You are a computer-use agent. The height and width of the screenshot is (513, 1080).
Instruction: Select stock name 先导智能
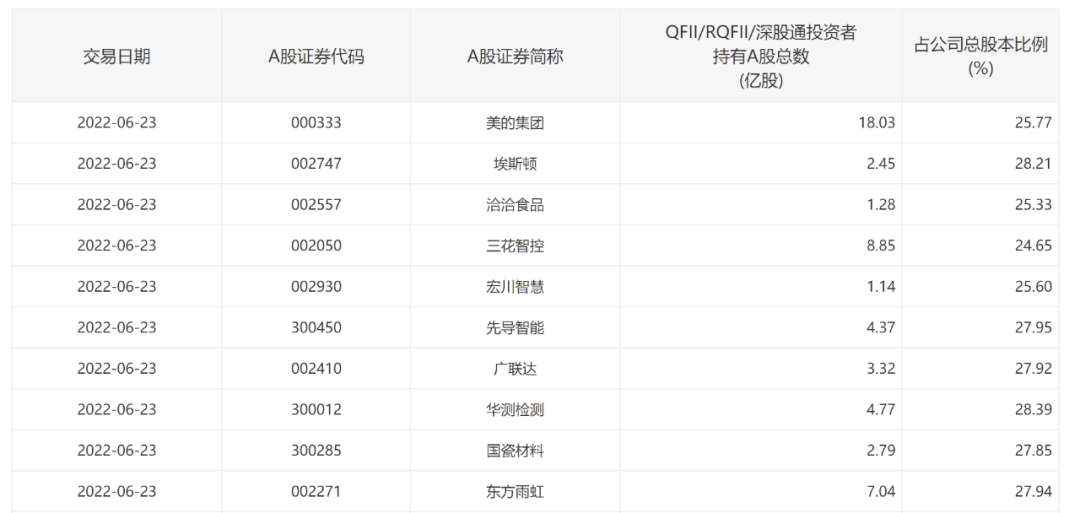(515, 328)
